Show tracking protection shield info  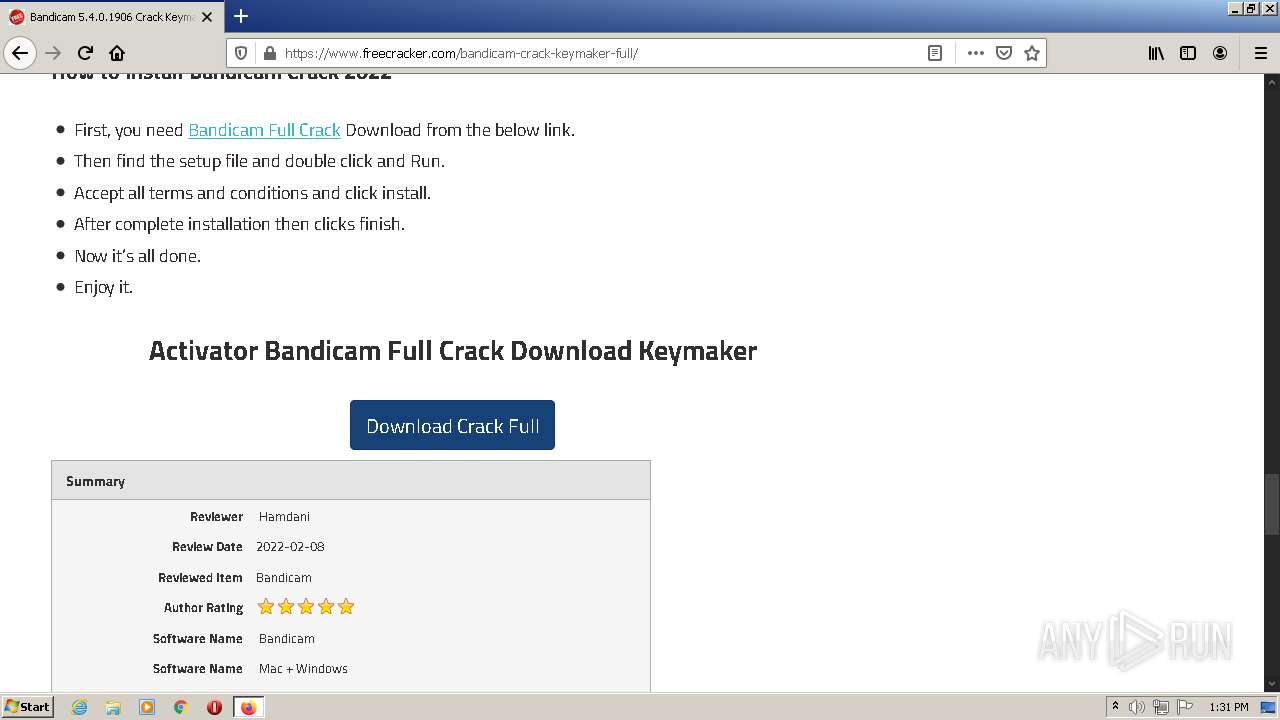(x=241, y=53)
